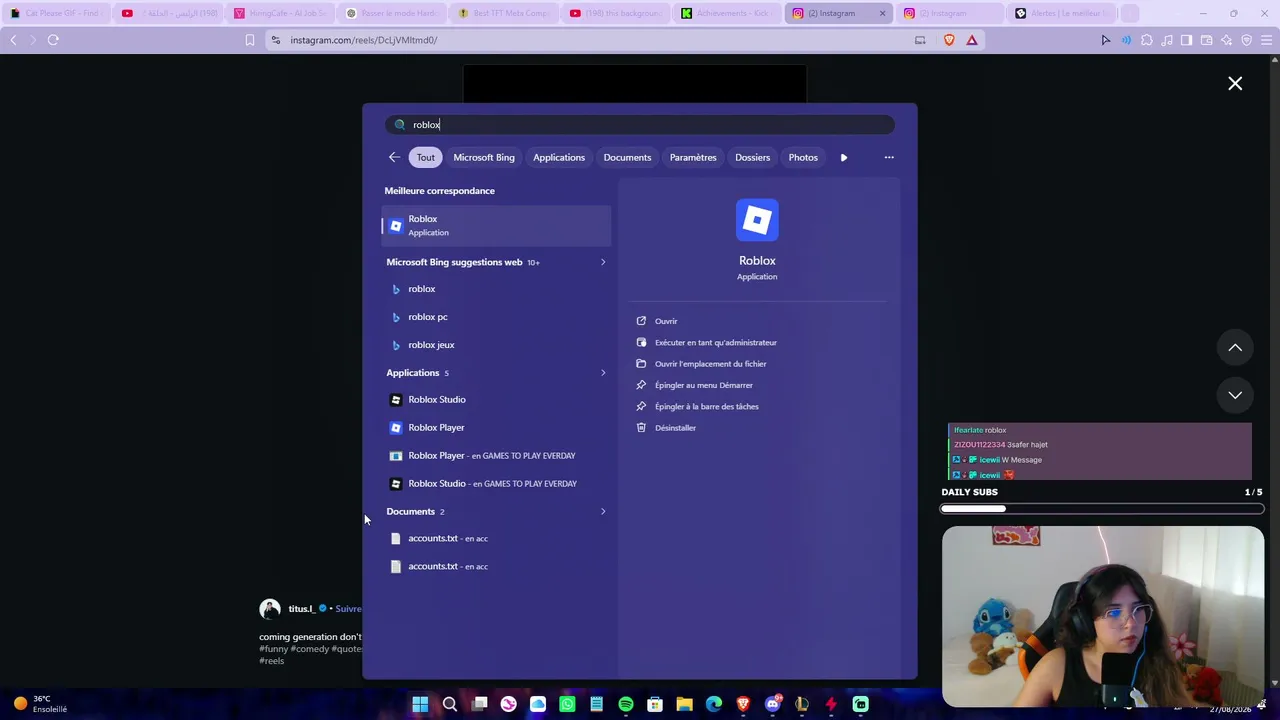Click the search box containing roblox
The width and height of the screenshot is (1280, 720).
pyautogui.click(x=640, y=125)
